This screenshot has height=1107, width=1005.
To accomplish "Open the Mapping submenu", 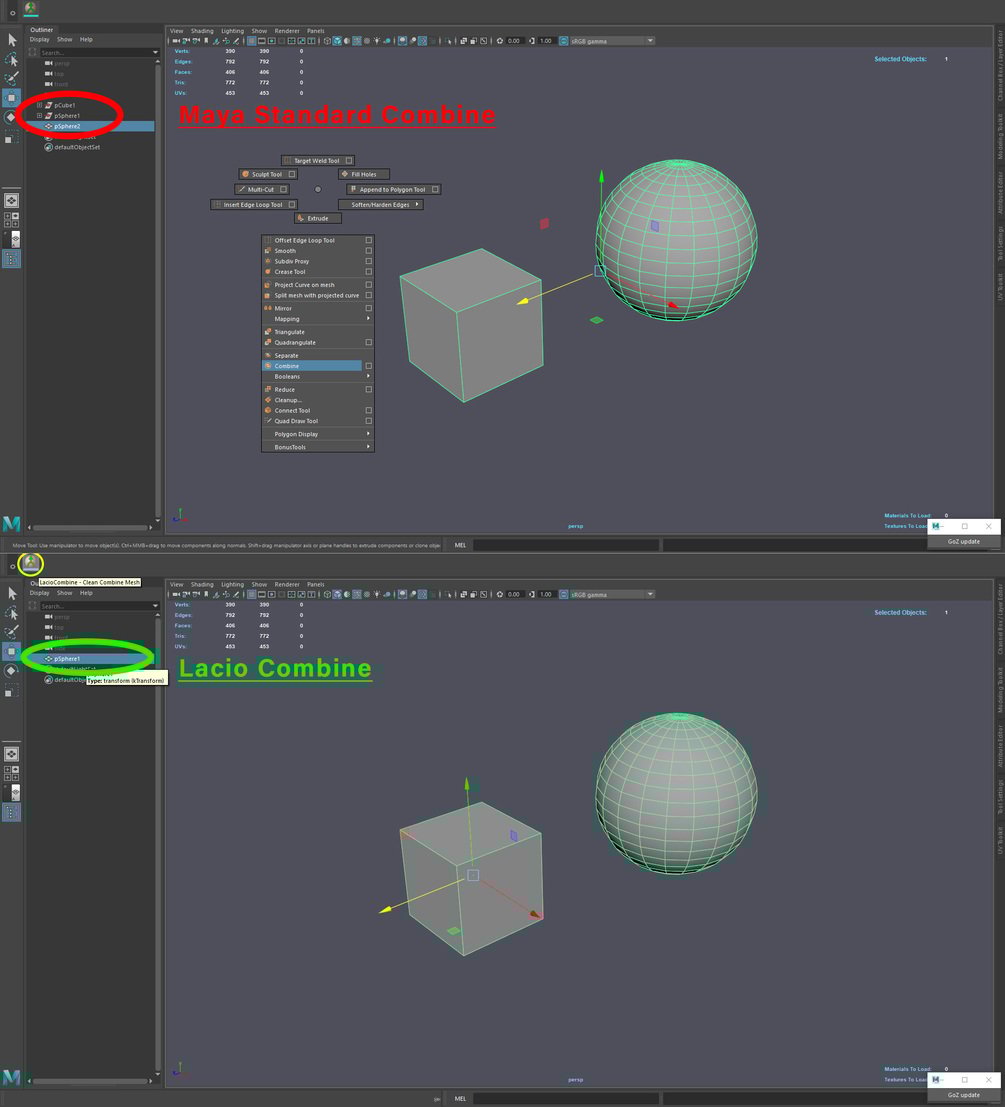I will click(318, 318).
